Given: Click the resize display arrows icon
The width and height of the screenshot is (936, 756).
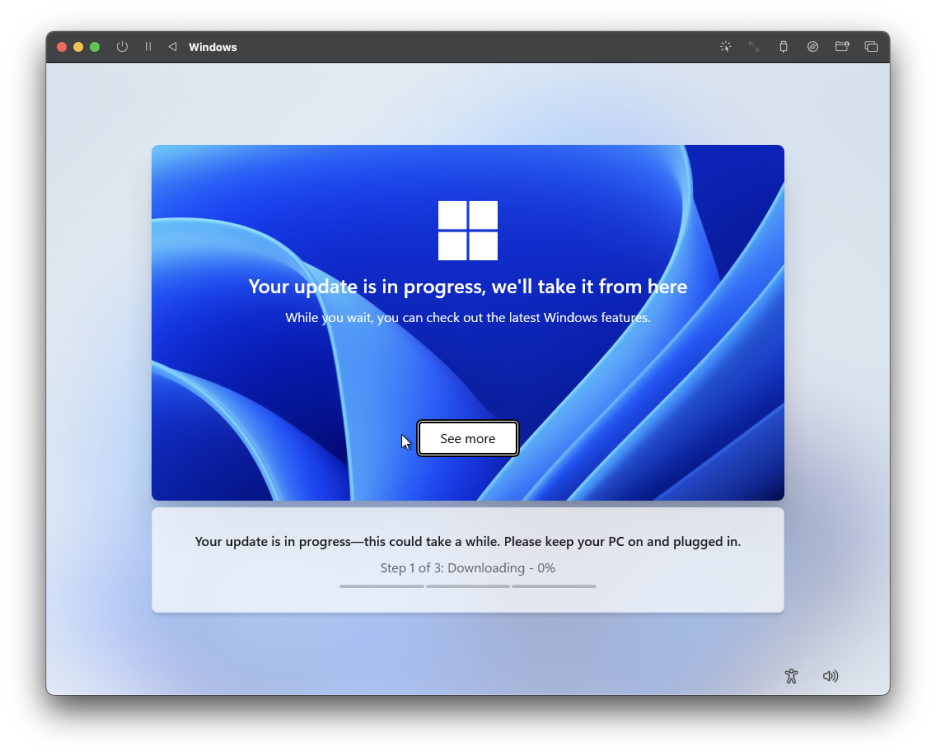Looking at the screenshot, I should [754, 47].
